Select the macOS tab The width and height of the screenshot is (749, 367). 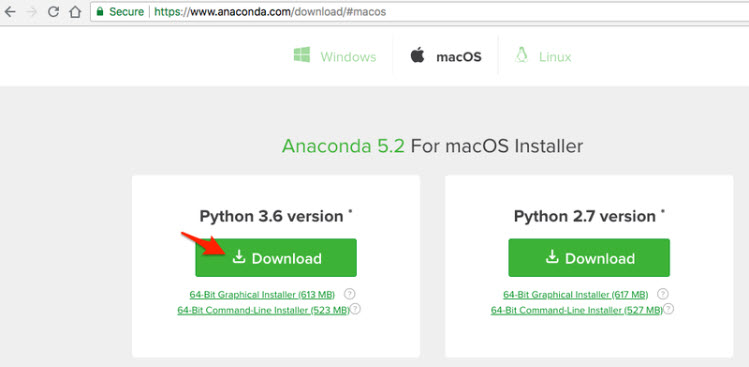pyautogui.click(x=445, y=56)
